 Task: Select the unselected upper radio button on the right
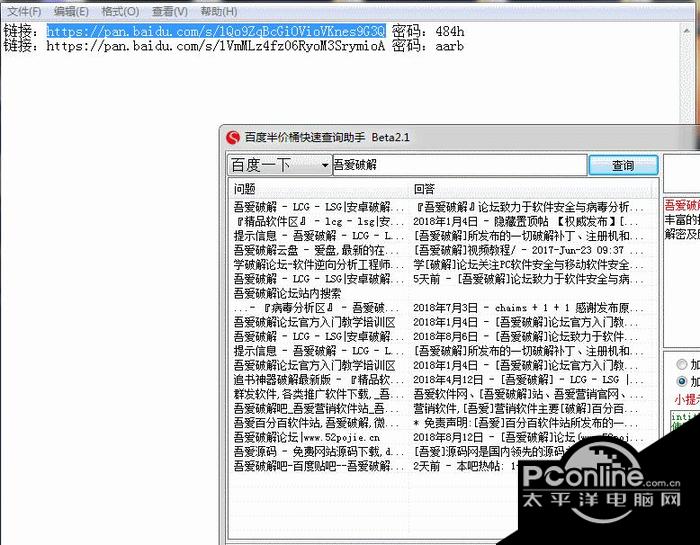pos(681,364)
